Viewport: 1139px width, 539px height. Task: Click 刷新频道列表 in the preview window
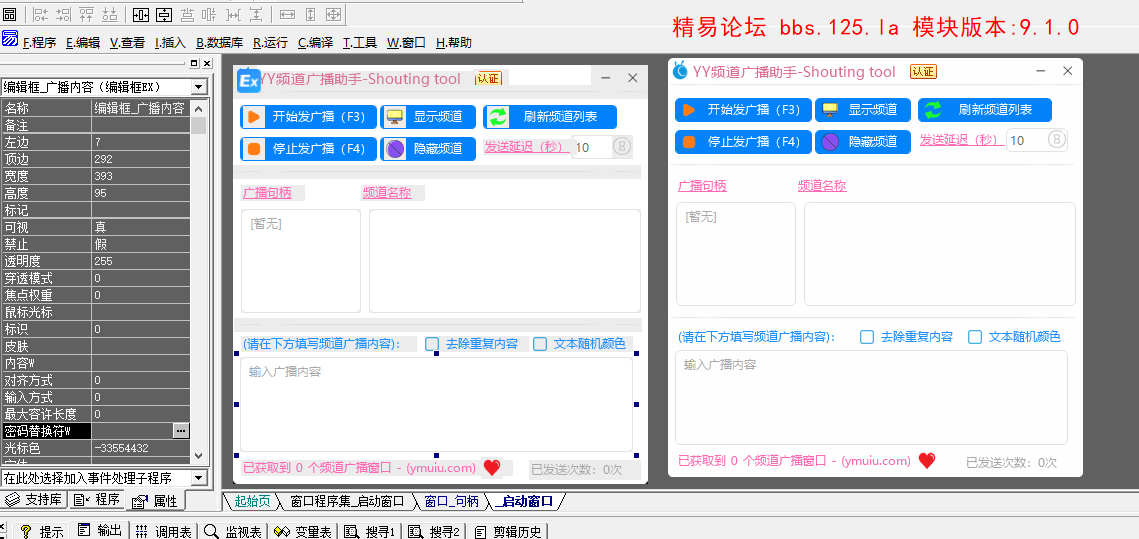pyautogui.click(x=985, y=110)
